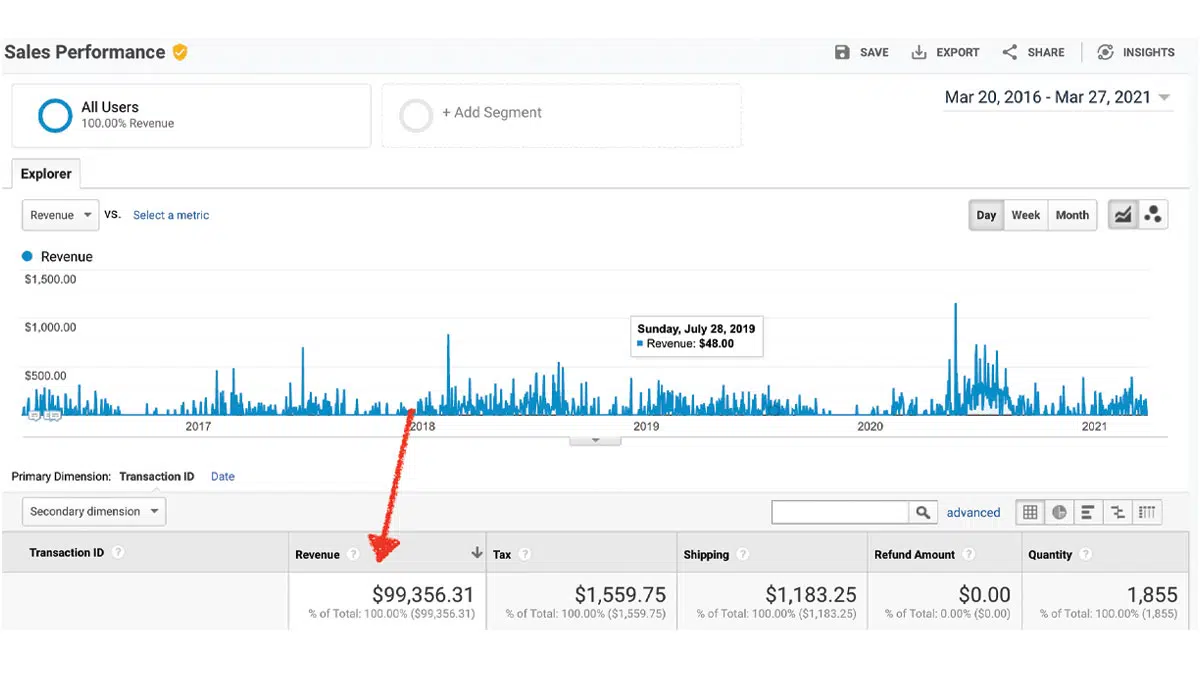Screen dimensions: 1200x675
Task: Select the motion chart visualization icon
Action: (x=1153, y=214)
